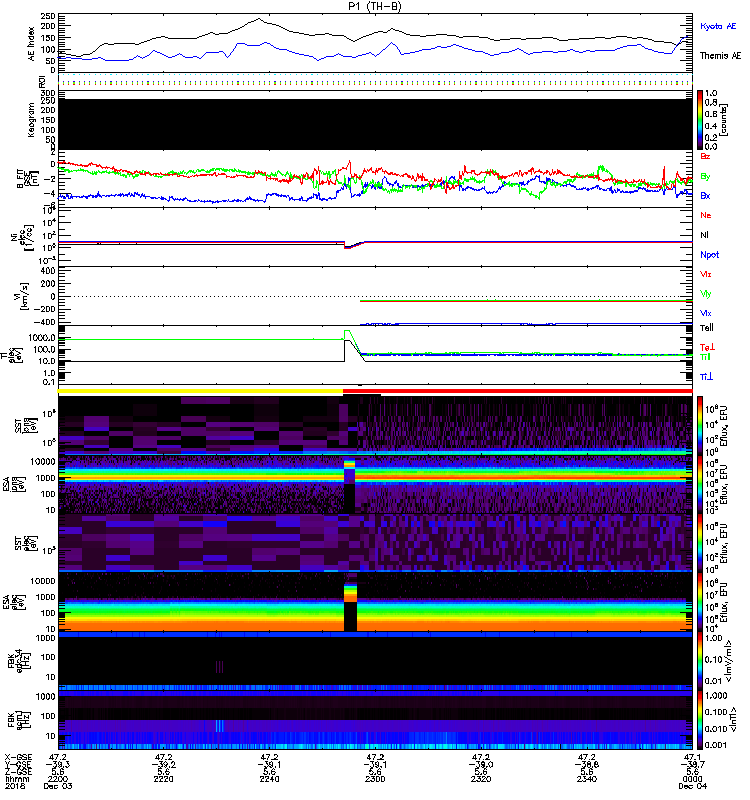The height and width of the screenshot is (800, 750).
Task: Click the ROI dotted indicator strip
Action: (375, 81)
